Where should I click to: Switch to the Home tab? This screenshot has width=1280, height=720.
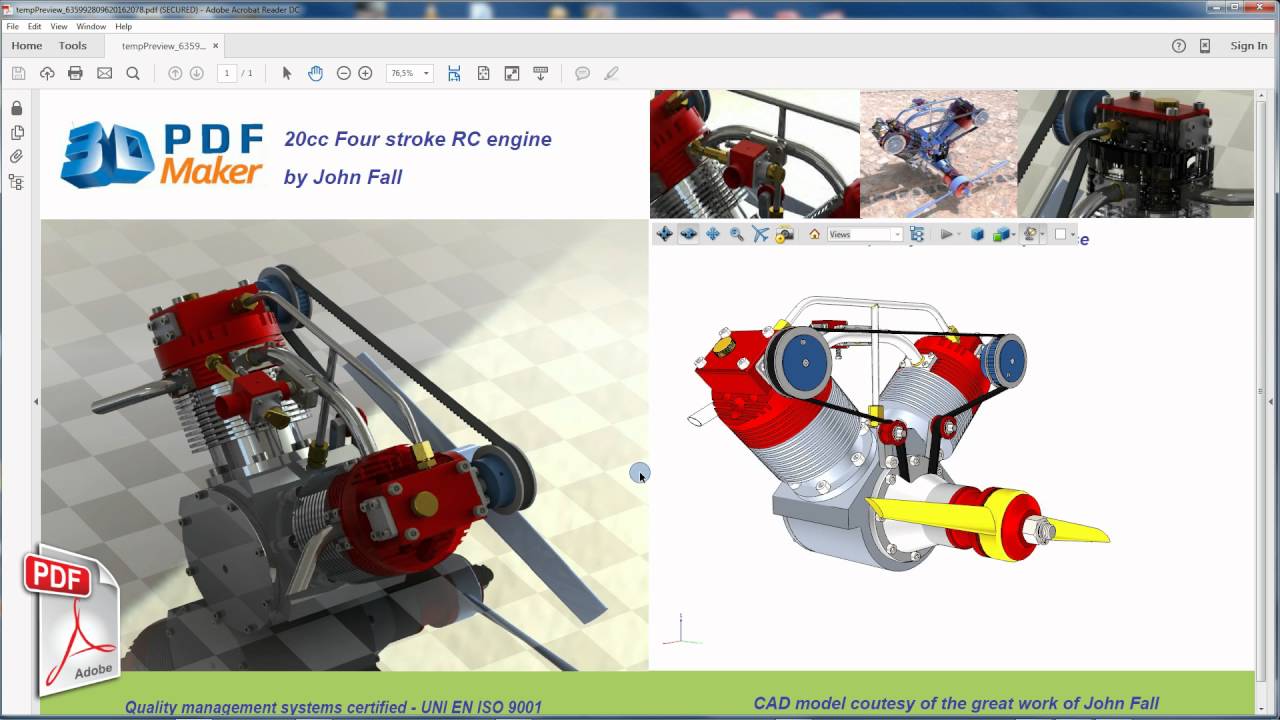pos(27,46)
